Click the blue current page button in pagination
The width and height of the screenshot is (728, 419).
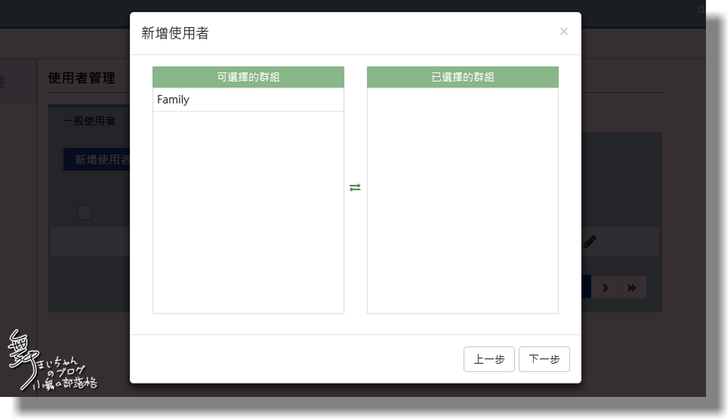click(x=586, y=288)
